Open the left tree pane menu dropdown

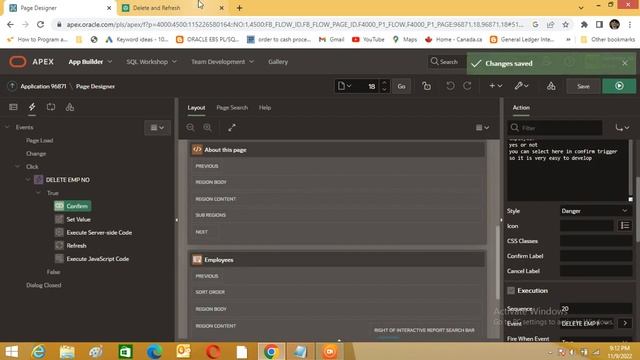coord(157,128)
